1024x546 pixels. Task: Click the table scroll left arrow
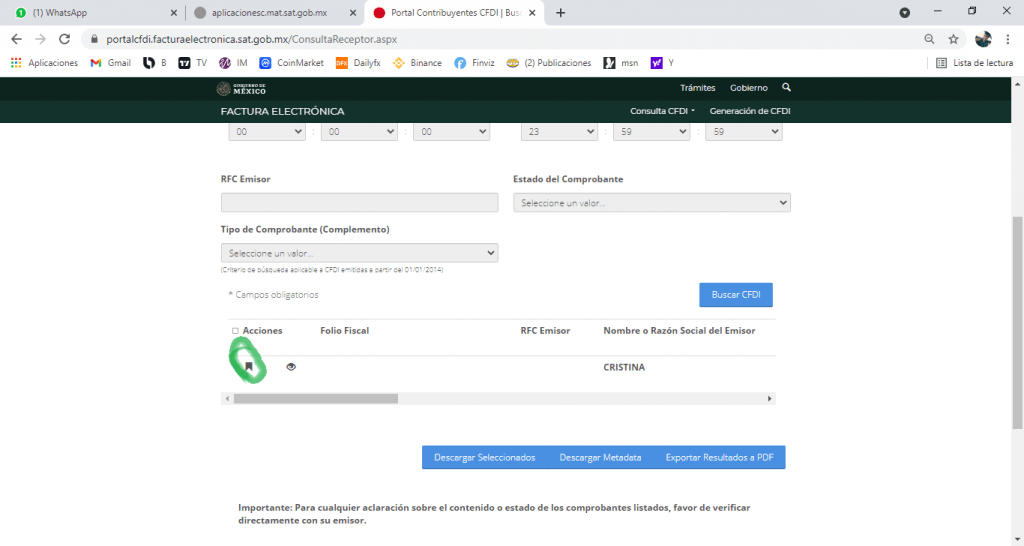[227, 398]
